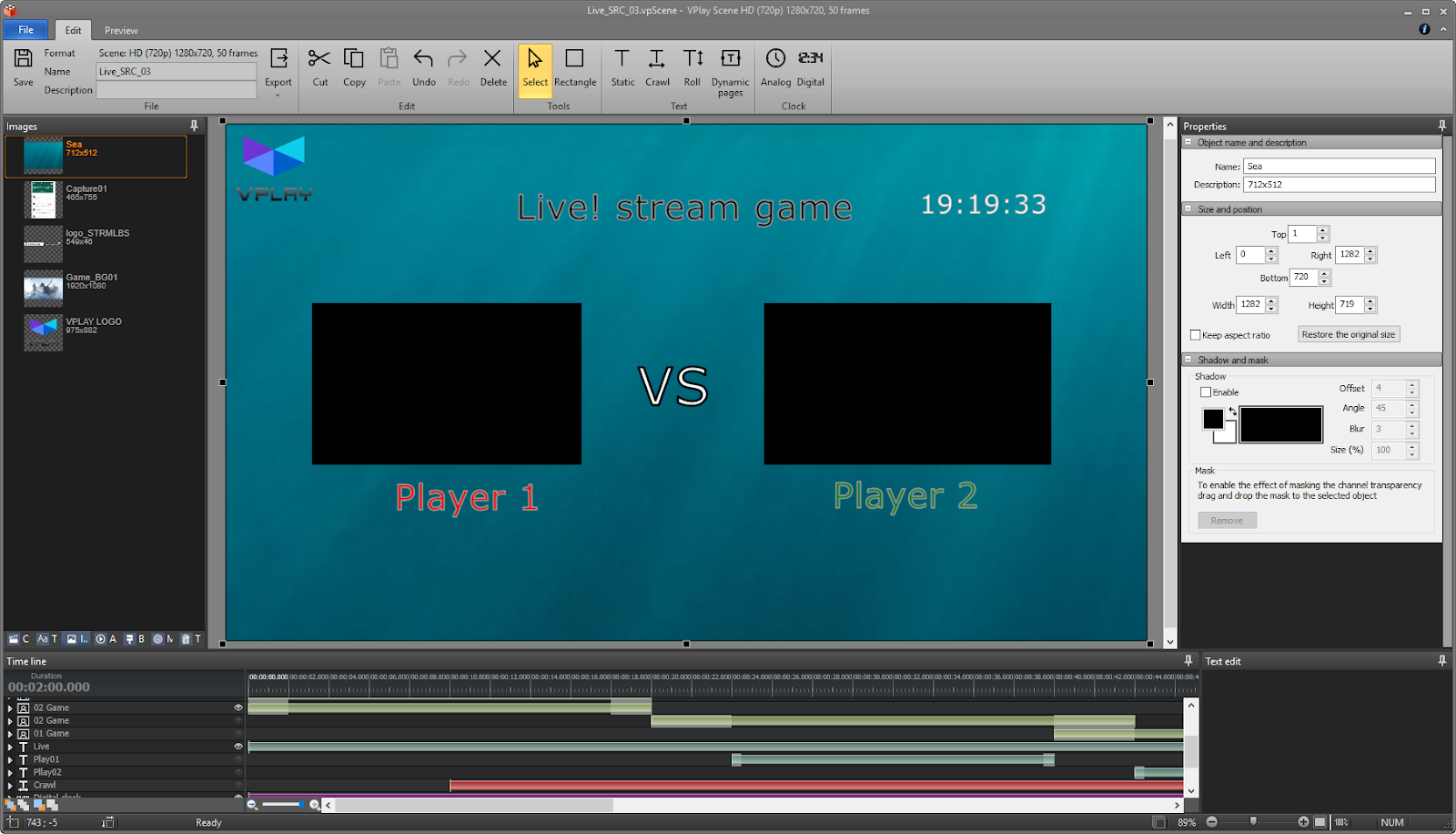Collapse the Shadow and mask section

tap(1188, 359)
